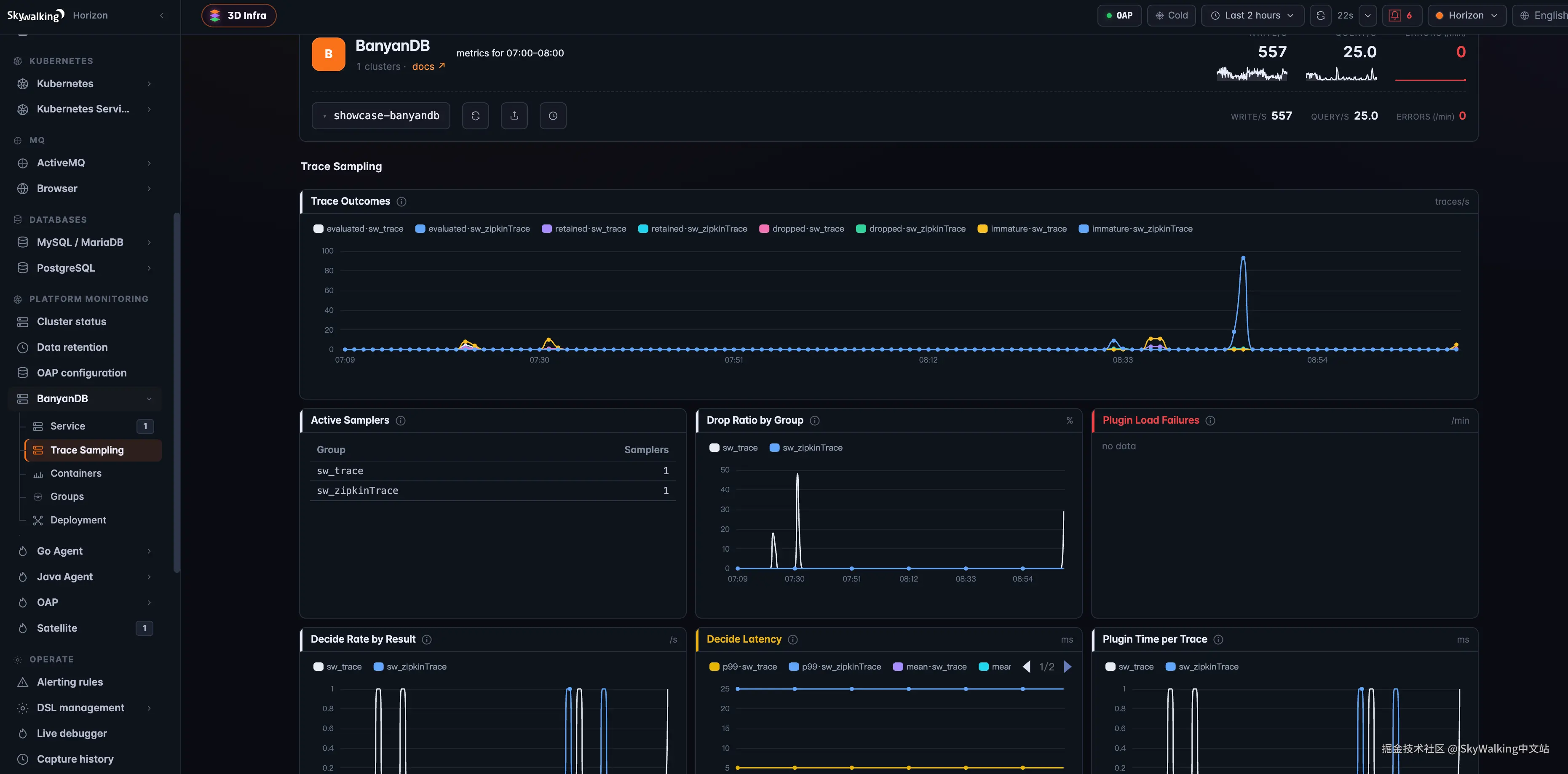Viewport: 1568px width, 774px height.
Task: Collapse the sidebar with the chevron
Action: (161, 15)
